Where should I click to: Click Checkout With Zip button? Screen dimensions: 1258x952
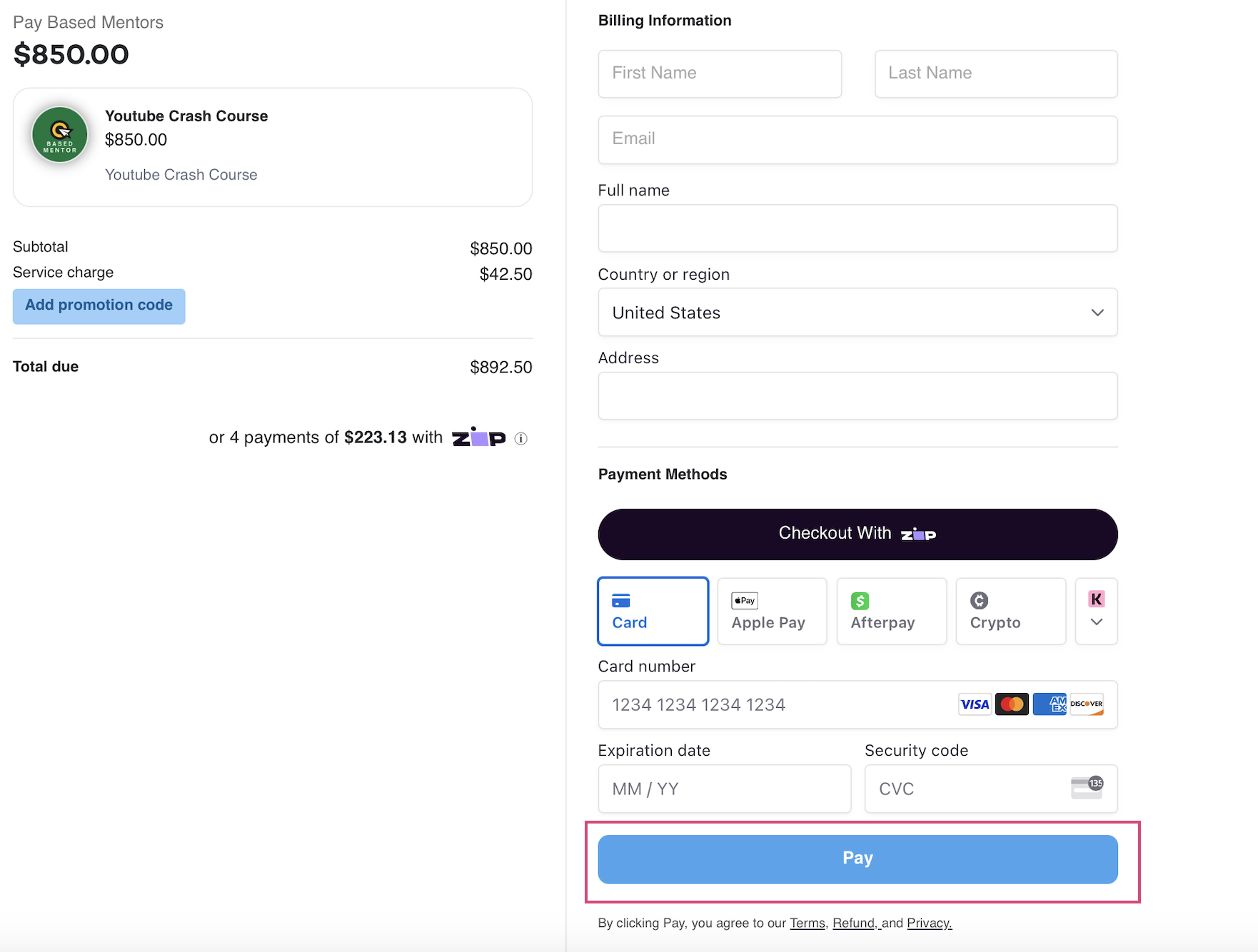(x=857, y=535)
